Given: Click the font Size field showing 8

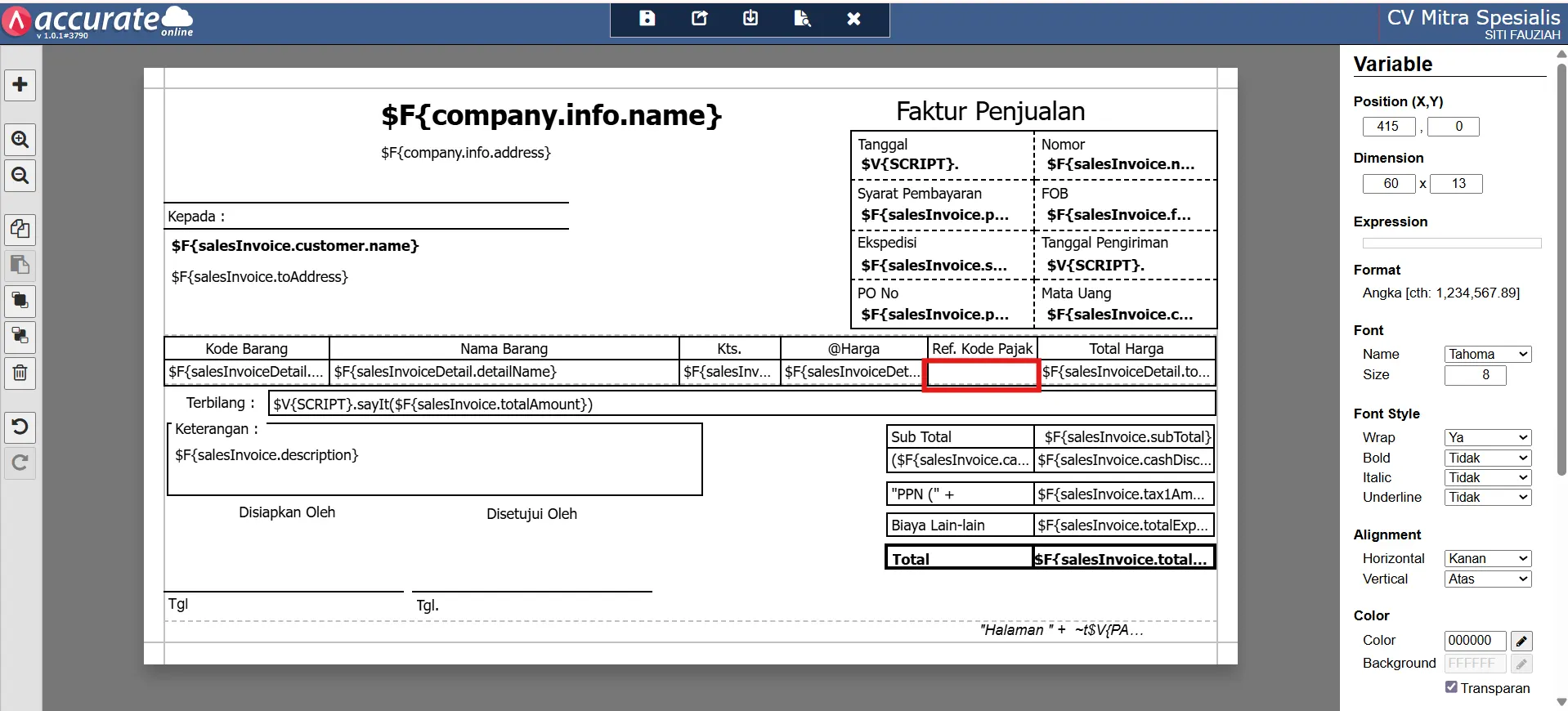Looking at the screenshot, I should point(1476,375).
